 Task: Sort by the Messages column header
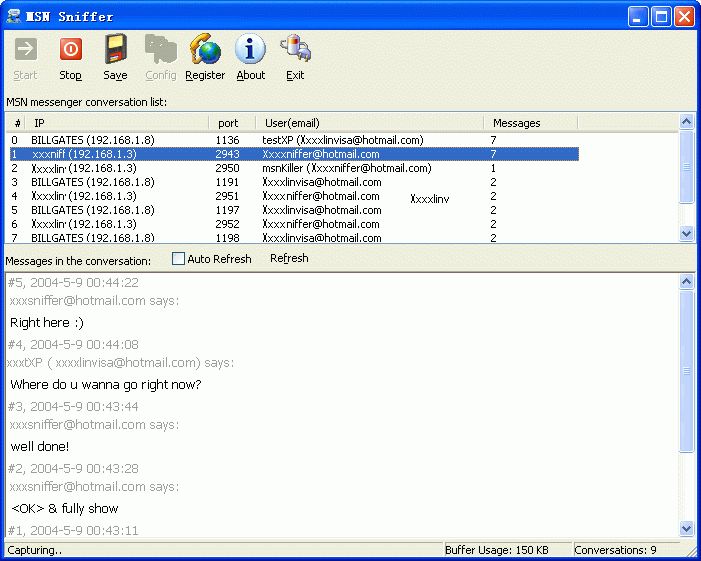click(530, 122)
